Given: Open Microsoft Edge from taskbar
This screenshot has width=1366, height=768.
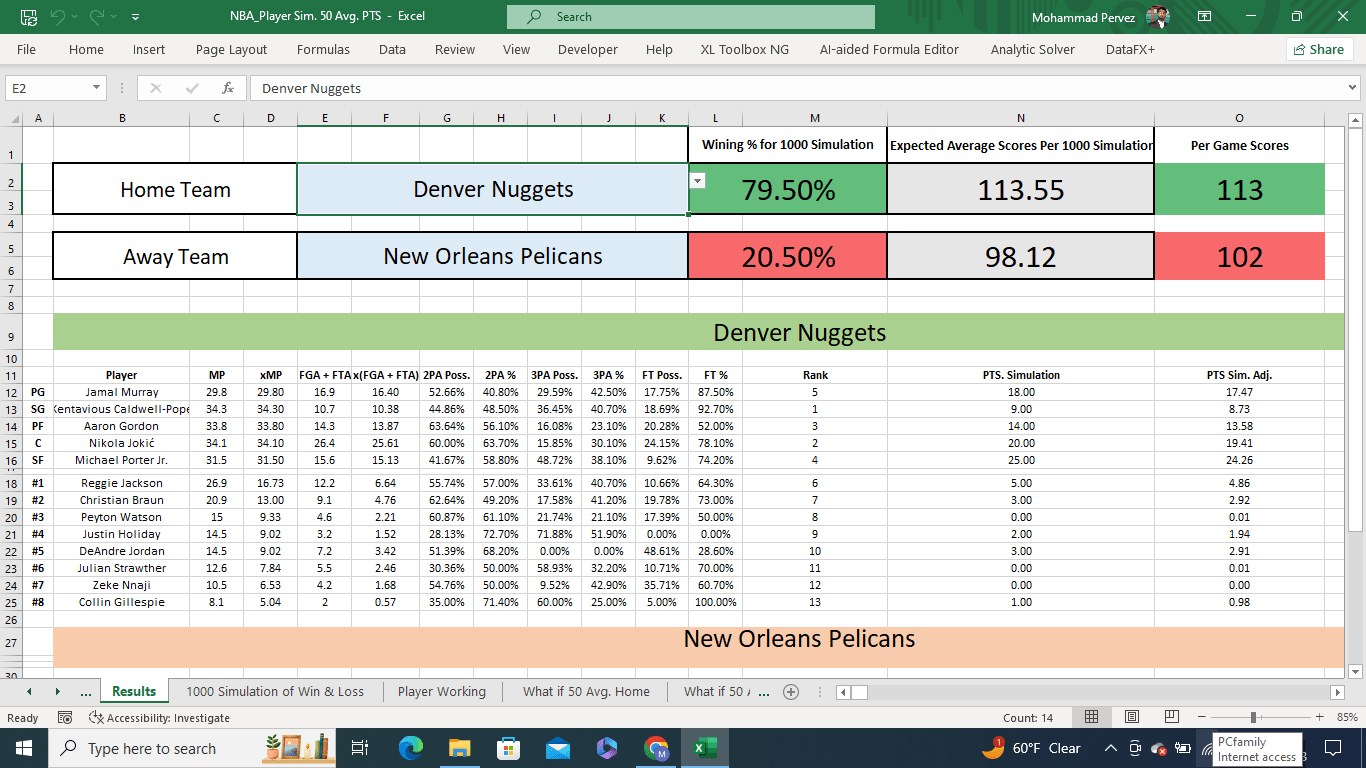Looking at the screenshot, I should (411, 748).
